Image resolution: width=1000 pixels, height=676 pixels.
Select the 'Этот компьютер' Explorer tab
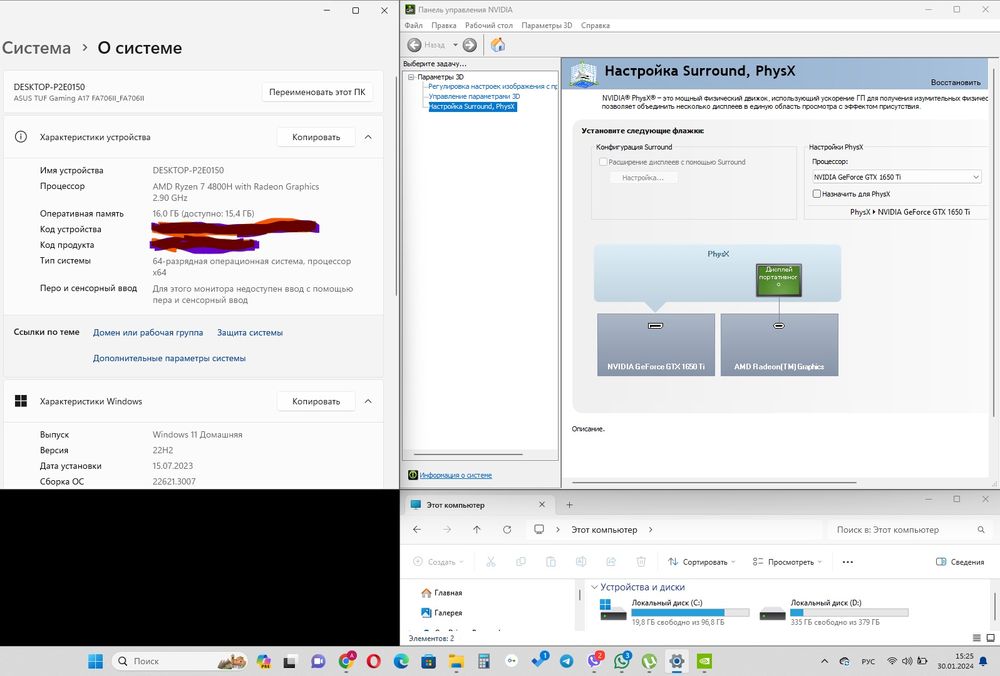click(478, 504)
